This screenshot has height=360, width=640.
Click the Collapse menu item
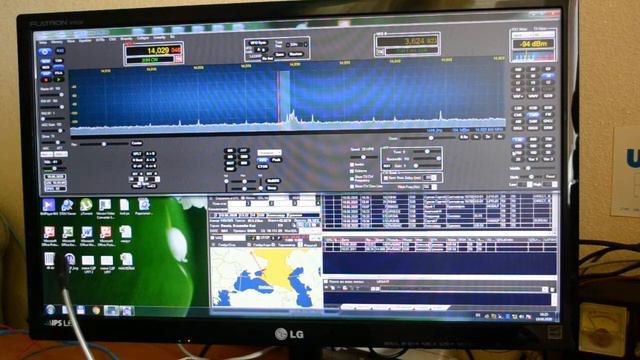[x=142, y=38]
